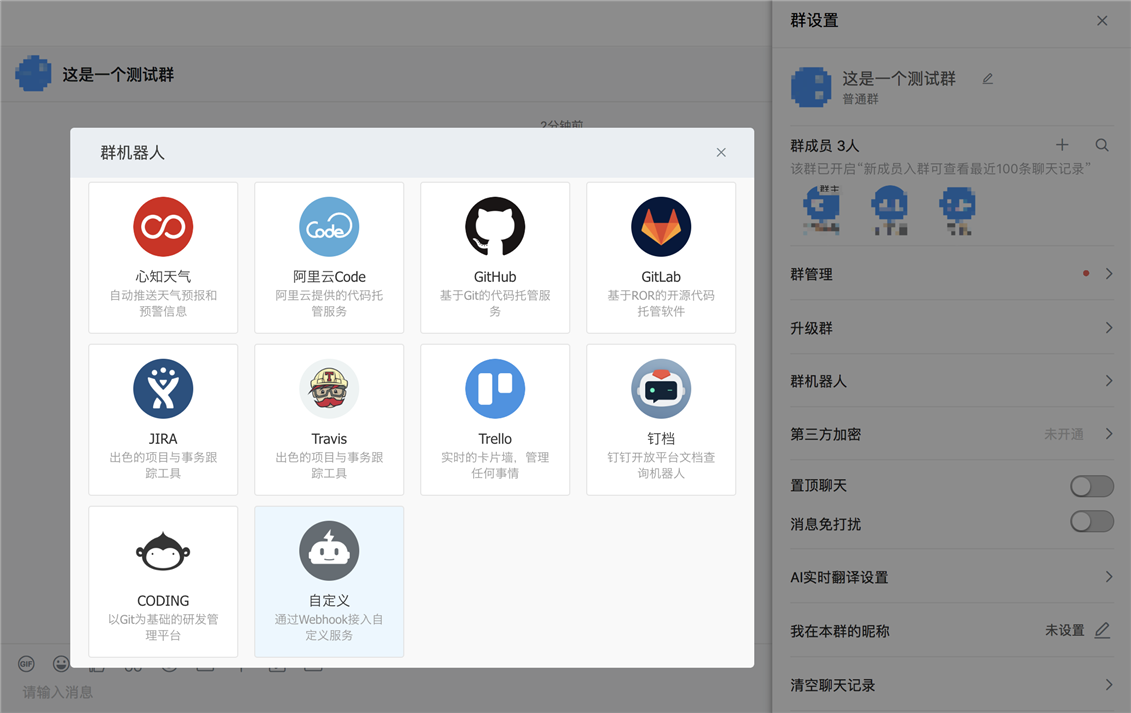Image resolution: width=1131 pixels, height=713 pixels.
Task: Expand the 群机器人 settings row chevron
Action: coord(1109,380)
